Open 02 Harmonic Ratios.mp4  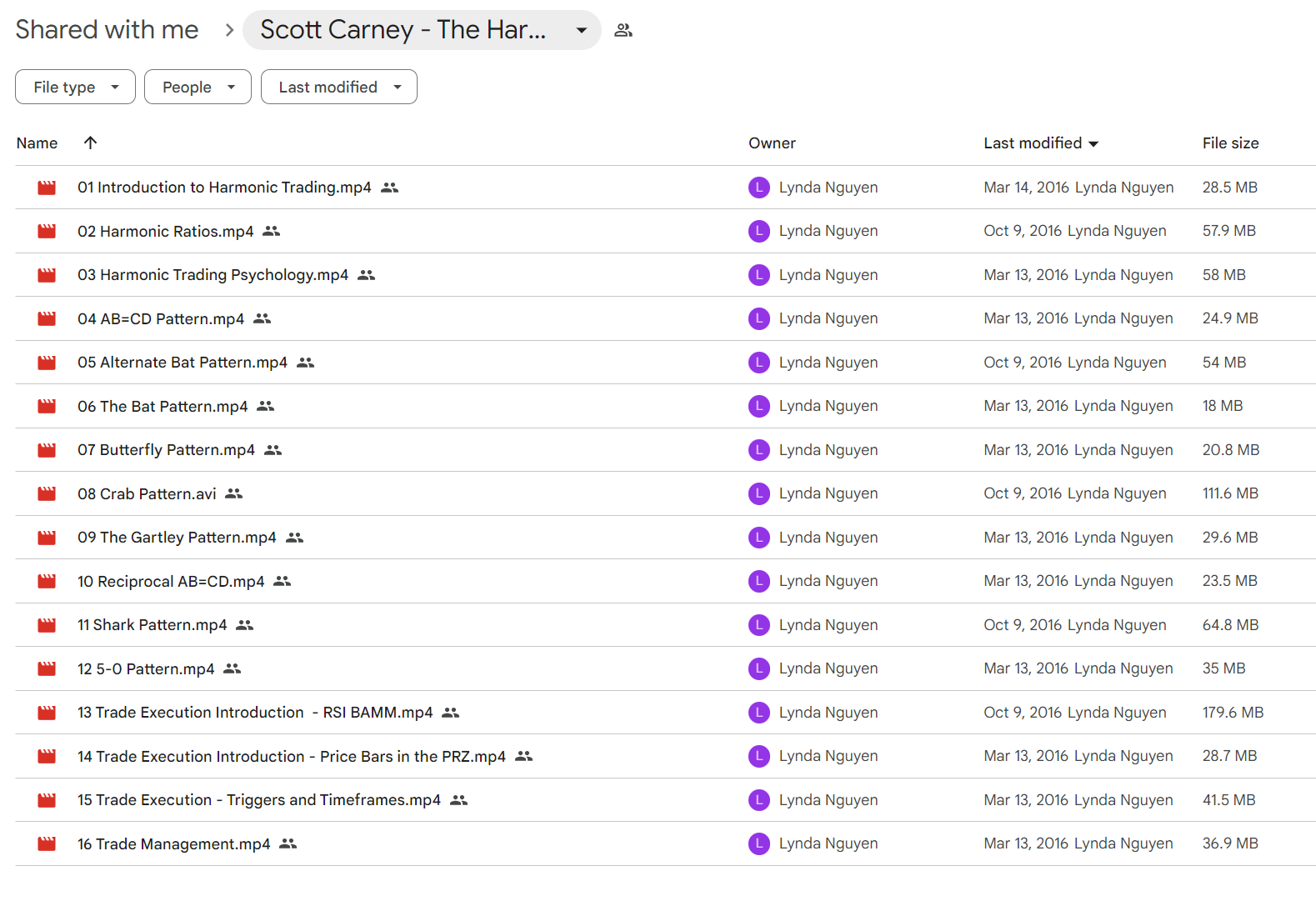(165, 231)
